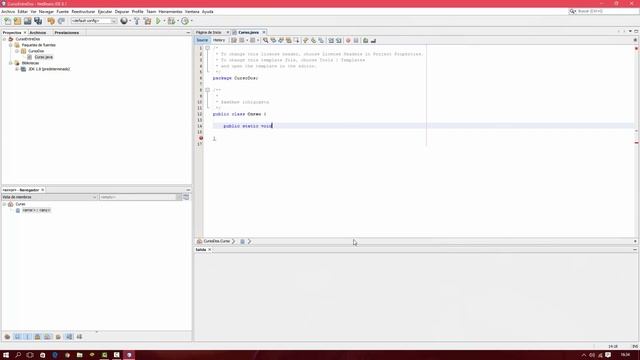Open the navigator filter combo box
The height and width of the screenshot is (360, 640).
[141, 197]
